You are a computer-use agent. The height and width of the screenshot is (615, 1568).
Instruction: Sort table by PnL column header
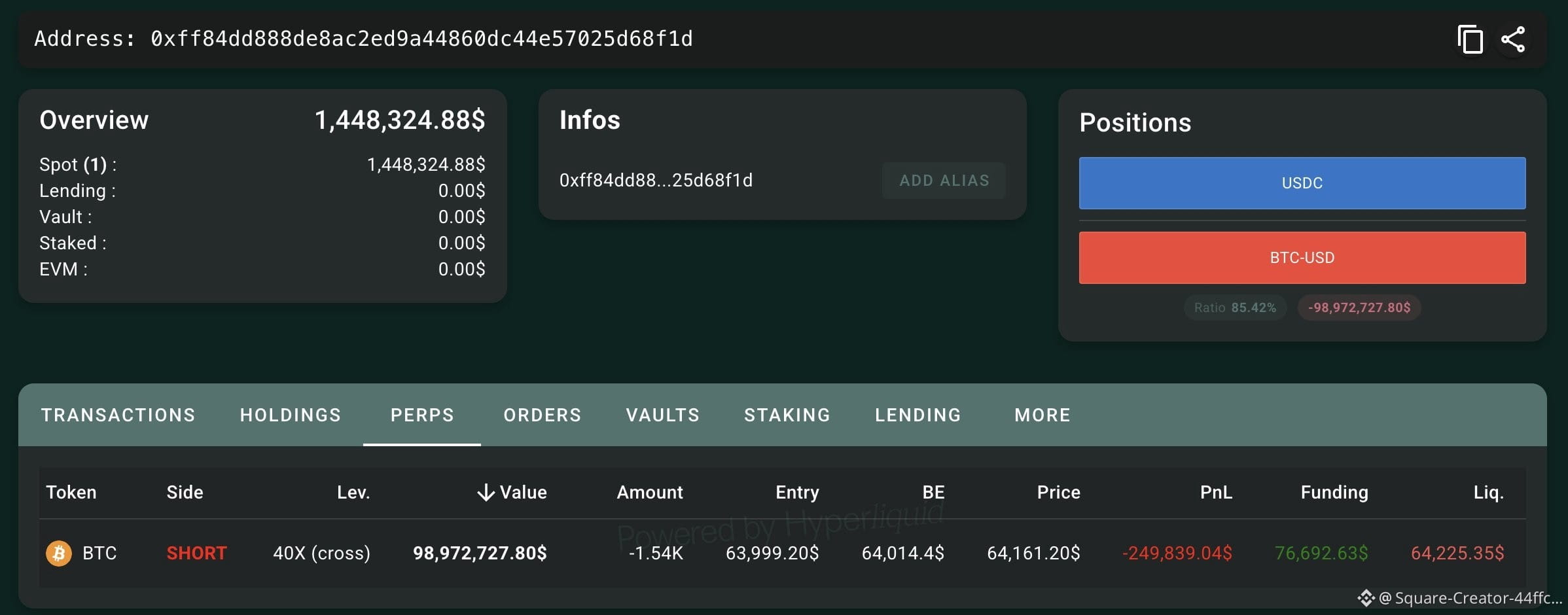click(x=1216, y=492)
